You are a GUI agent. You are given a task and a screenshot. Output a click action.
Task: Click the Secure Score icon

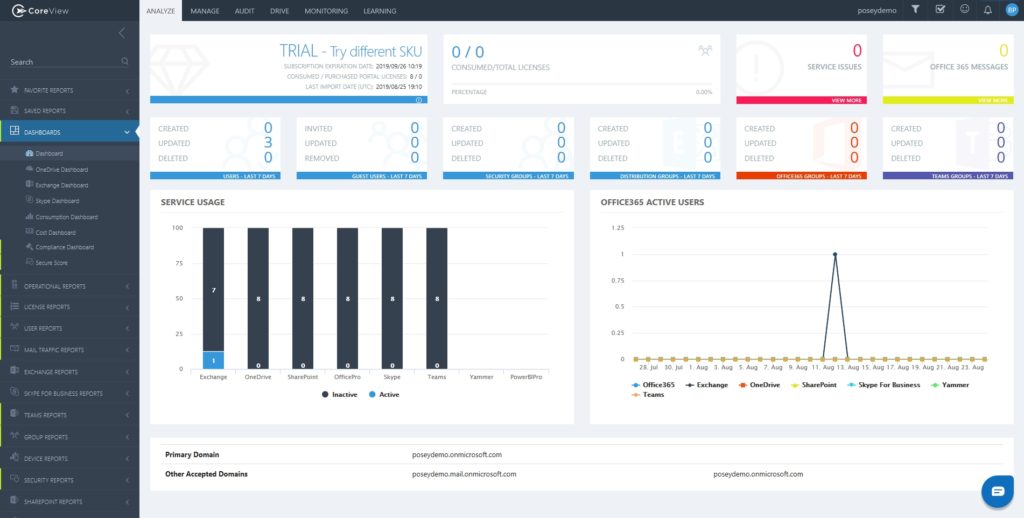tap(29, 263)
